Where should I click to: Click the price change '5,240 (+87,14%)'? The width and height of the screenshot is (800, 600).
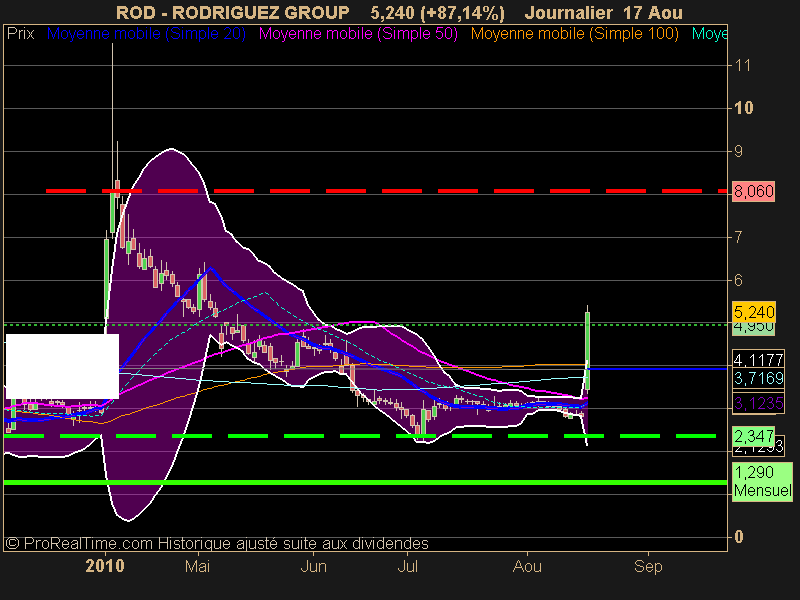pyautogui.click(x=437, y=13)
